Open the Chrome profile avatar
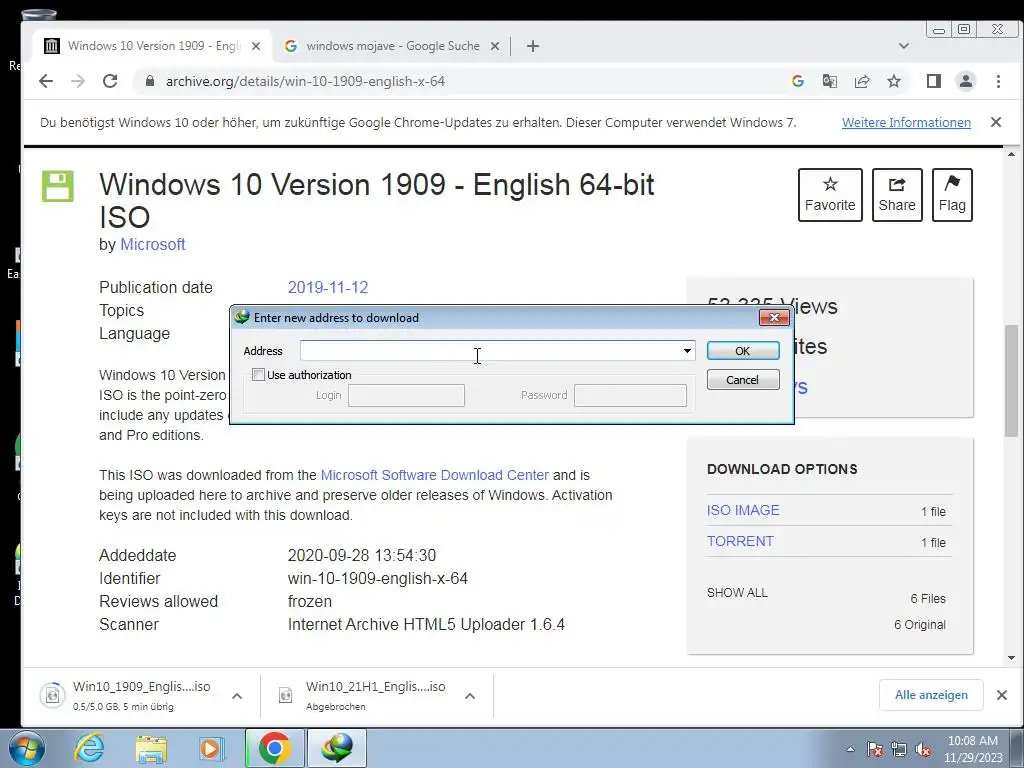The image size is (1024, 768). [965, 81]
